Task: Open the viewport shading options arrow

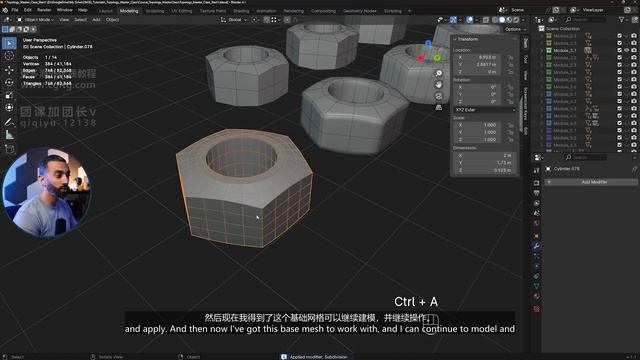Action: click(523, 20)
